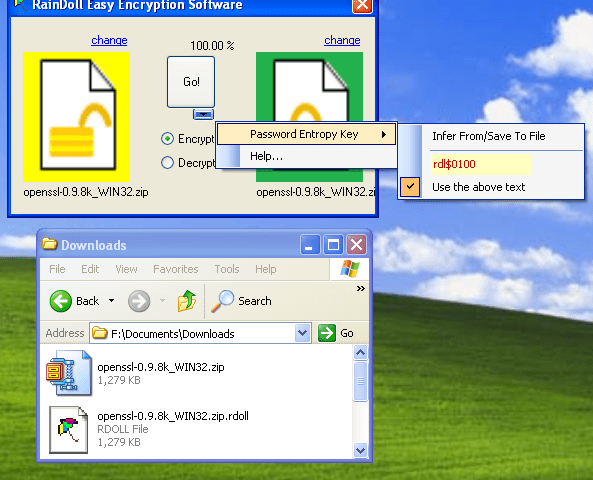593x480 pixels.
Task: Click destination file label under green icon
Action: coord(316,192)
